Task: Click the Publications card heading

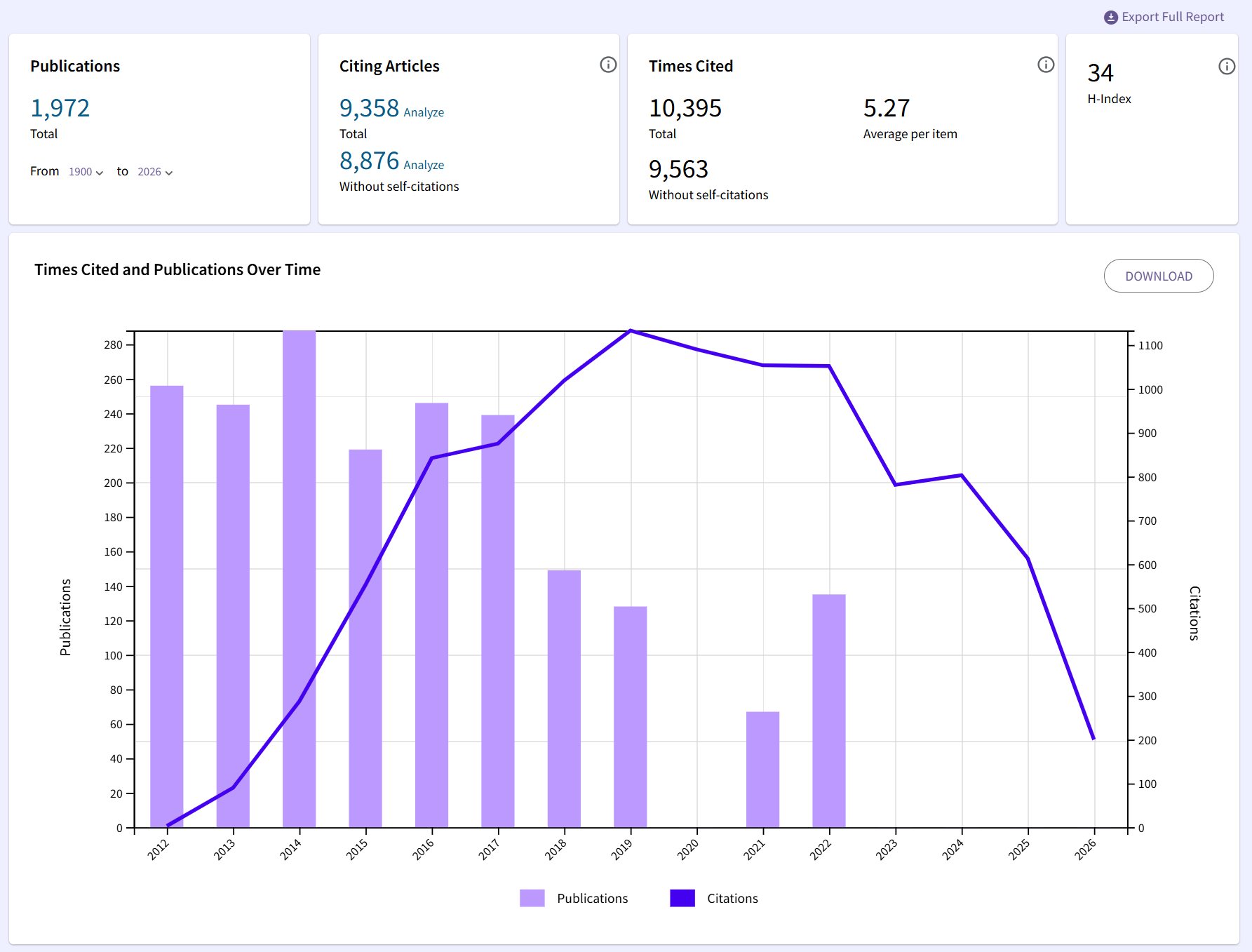Action: tap(75, 66)
